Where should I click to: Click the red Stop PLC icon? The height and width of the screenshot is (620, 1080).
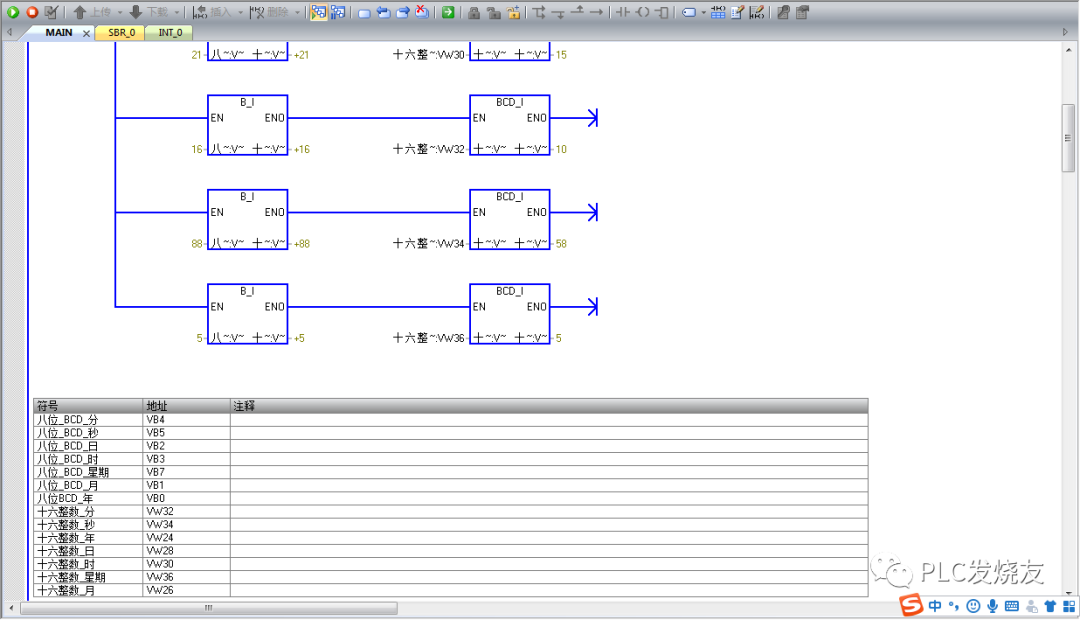tap(32, 12)
